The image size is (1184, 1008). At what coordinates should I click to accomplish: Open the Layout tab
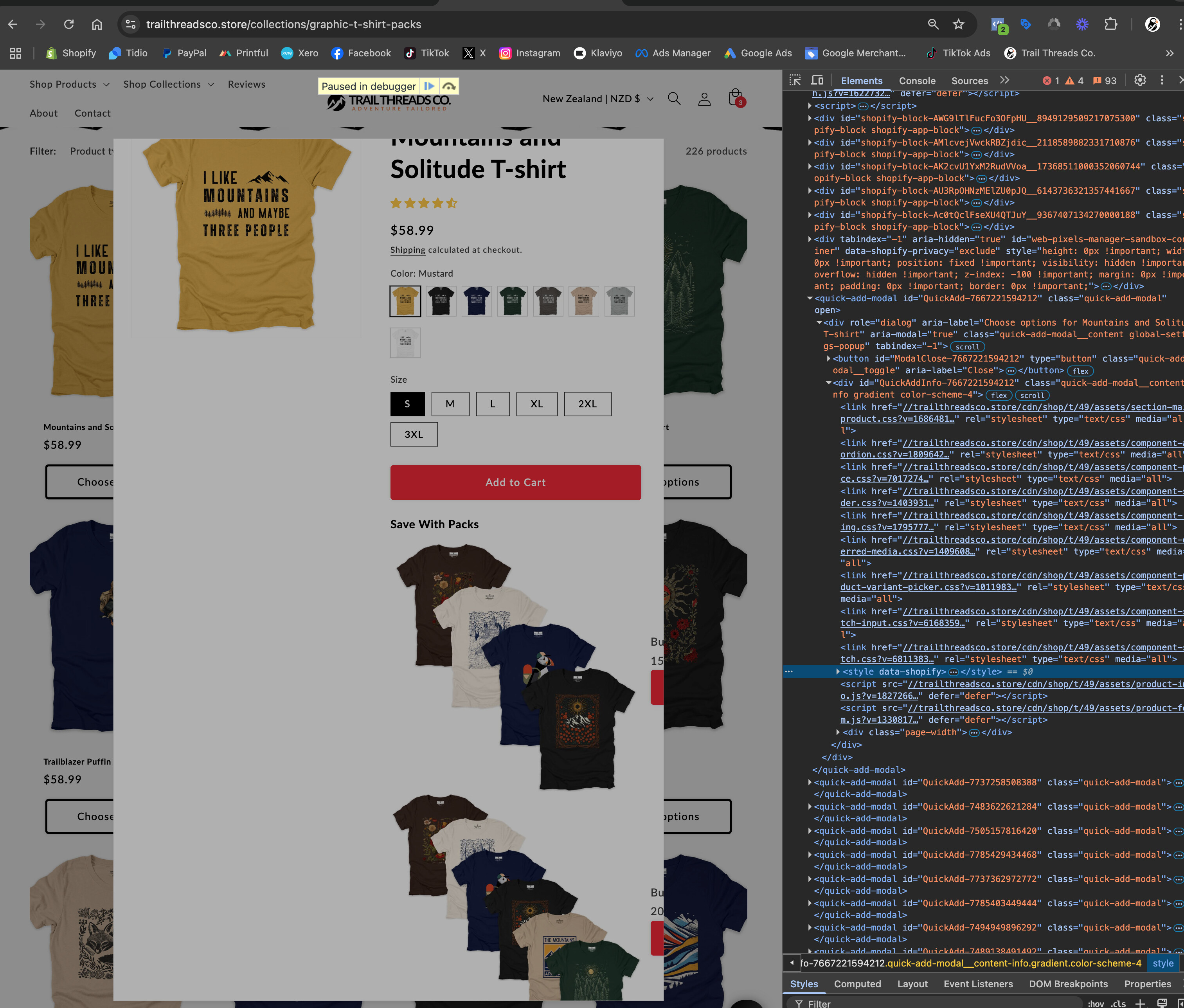912,984
